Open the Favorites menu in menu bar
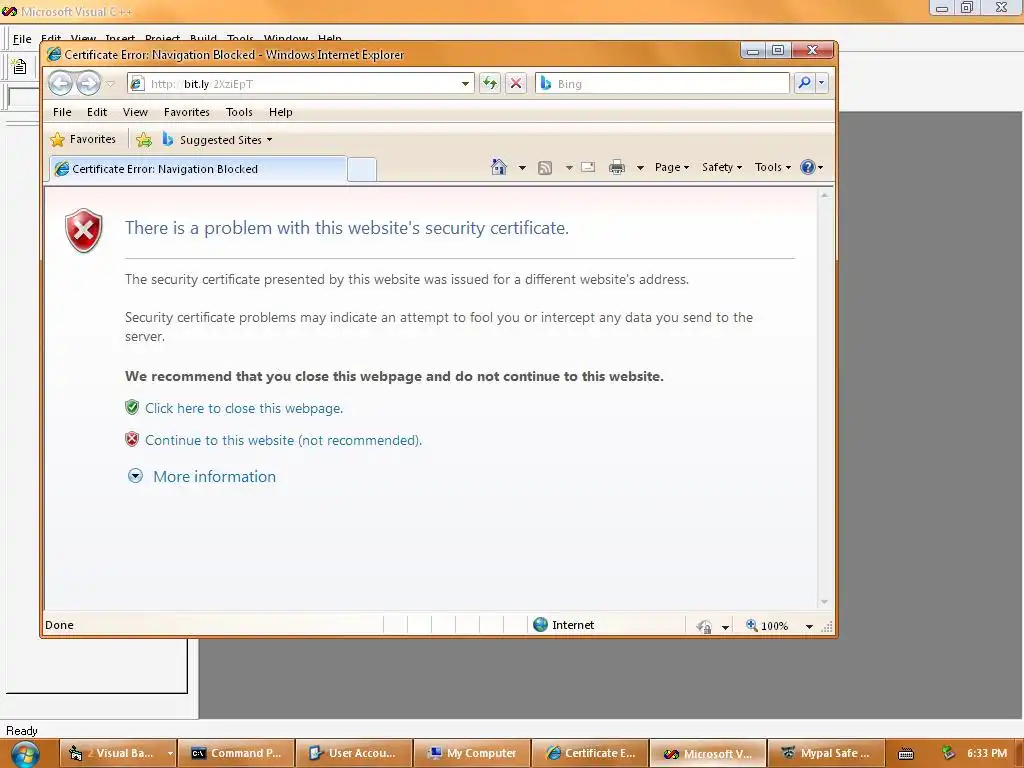 tap(187, 112)
